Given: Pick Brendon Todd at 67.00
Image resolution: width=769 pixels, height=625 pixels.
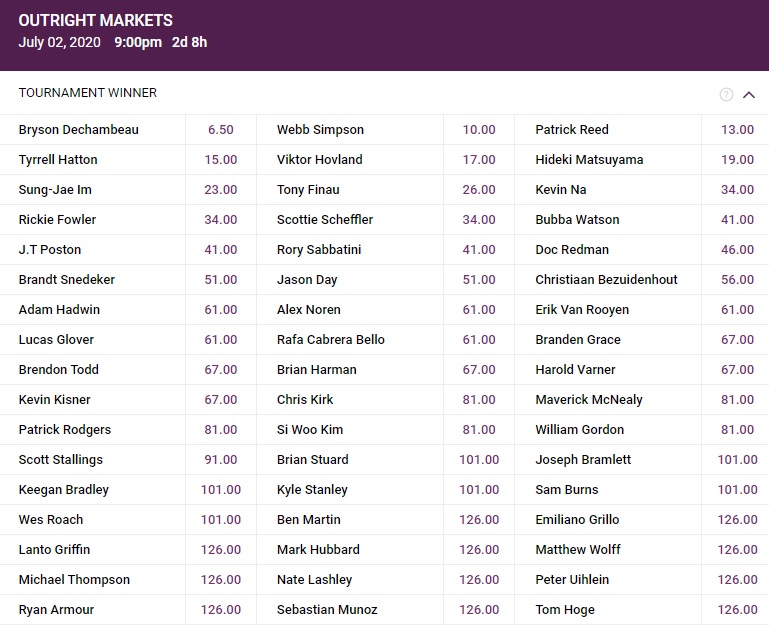Looking at the screenshot, I should 221,369.
